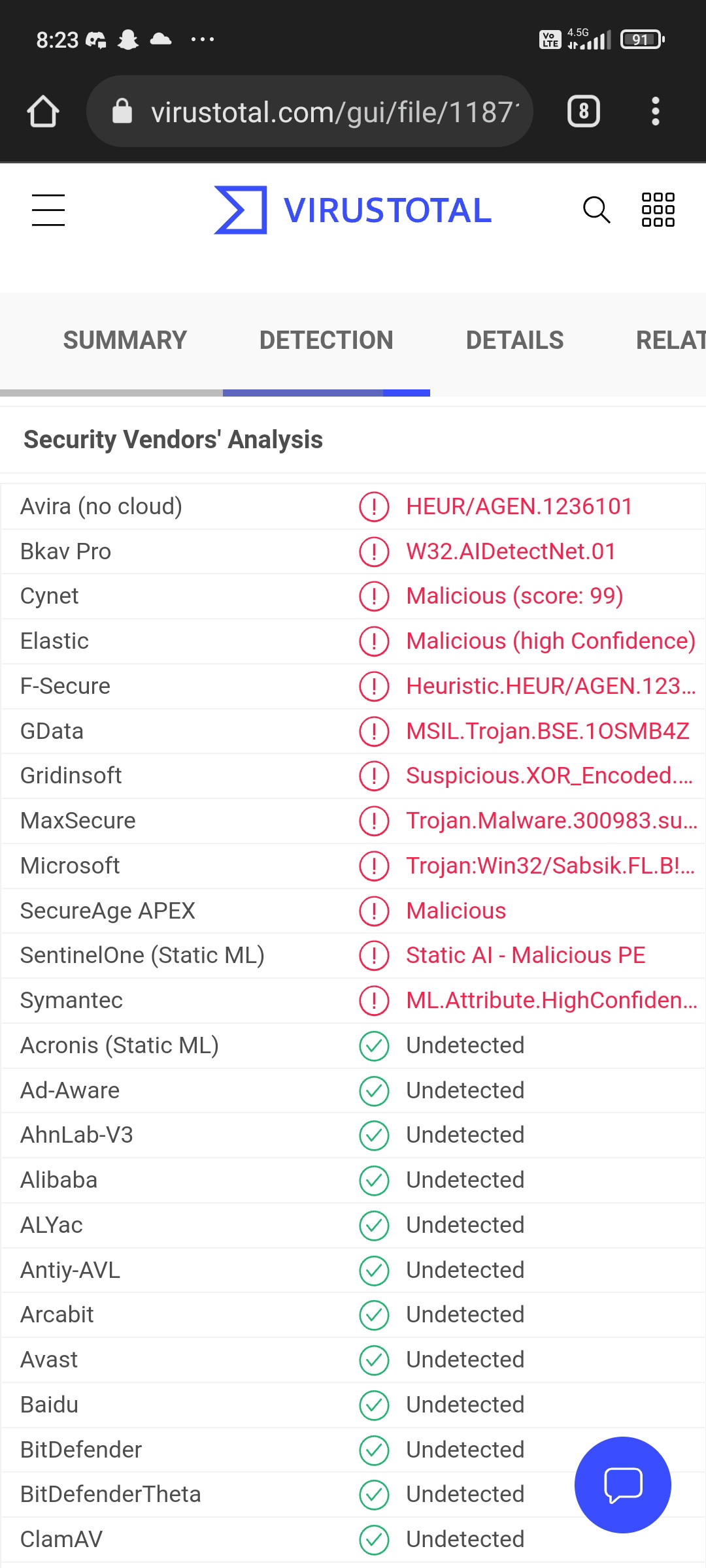
Task: Tap the Malicious (score: 99) Cynet result
Action: pos(514,596)
